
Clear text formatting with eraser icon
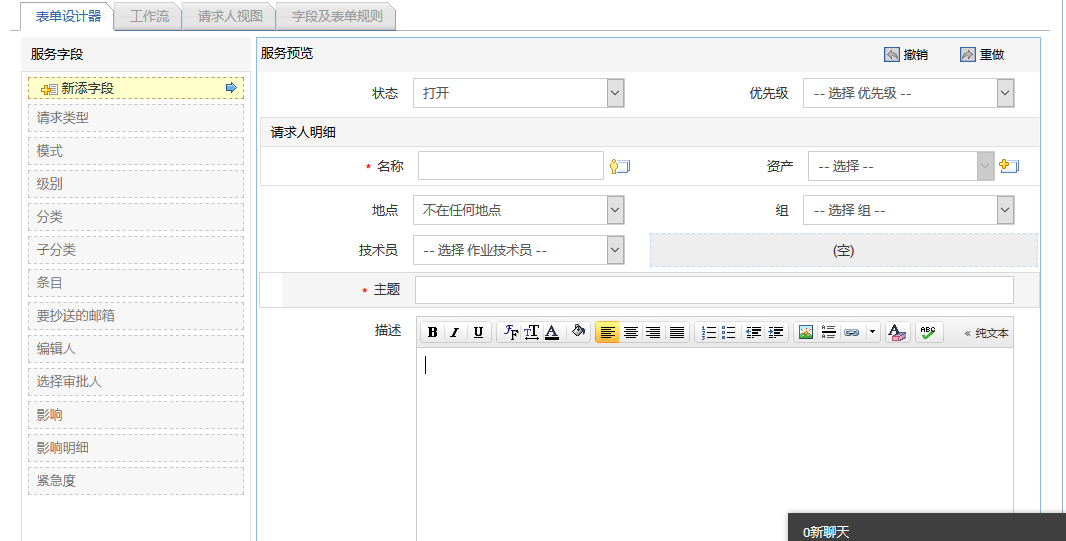(897, 332)
